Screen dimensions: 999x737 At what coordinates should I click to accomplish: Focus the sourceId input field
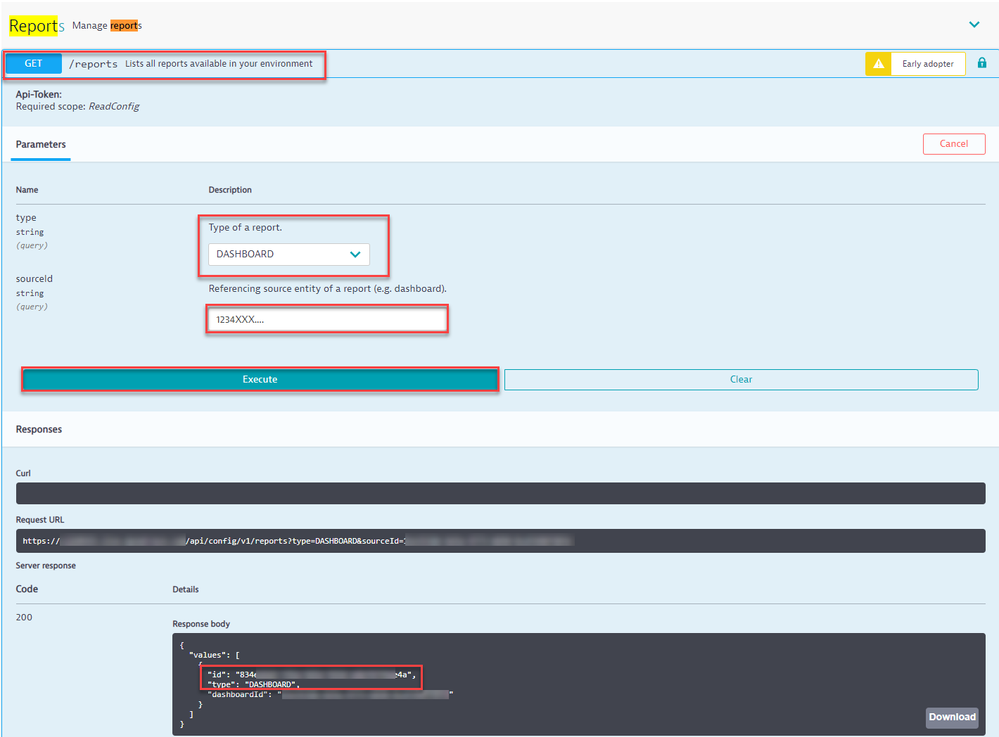click(x=326, y=320)
